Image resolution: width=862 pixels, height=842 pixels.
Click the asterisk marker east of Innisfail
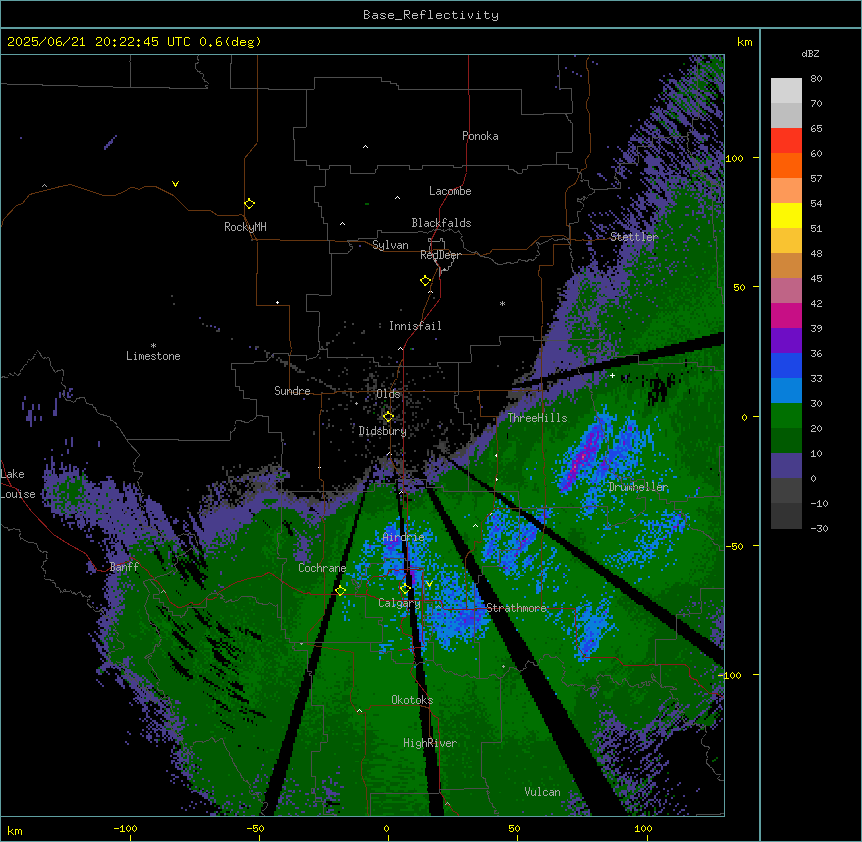coord(502,303)
